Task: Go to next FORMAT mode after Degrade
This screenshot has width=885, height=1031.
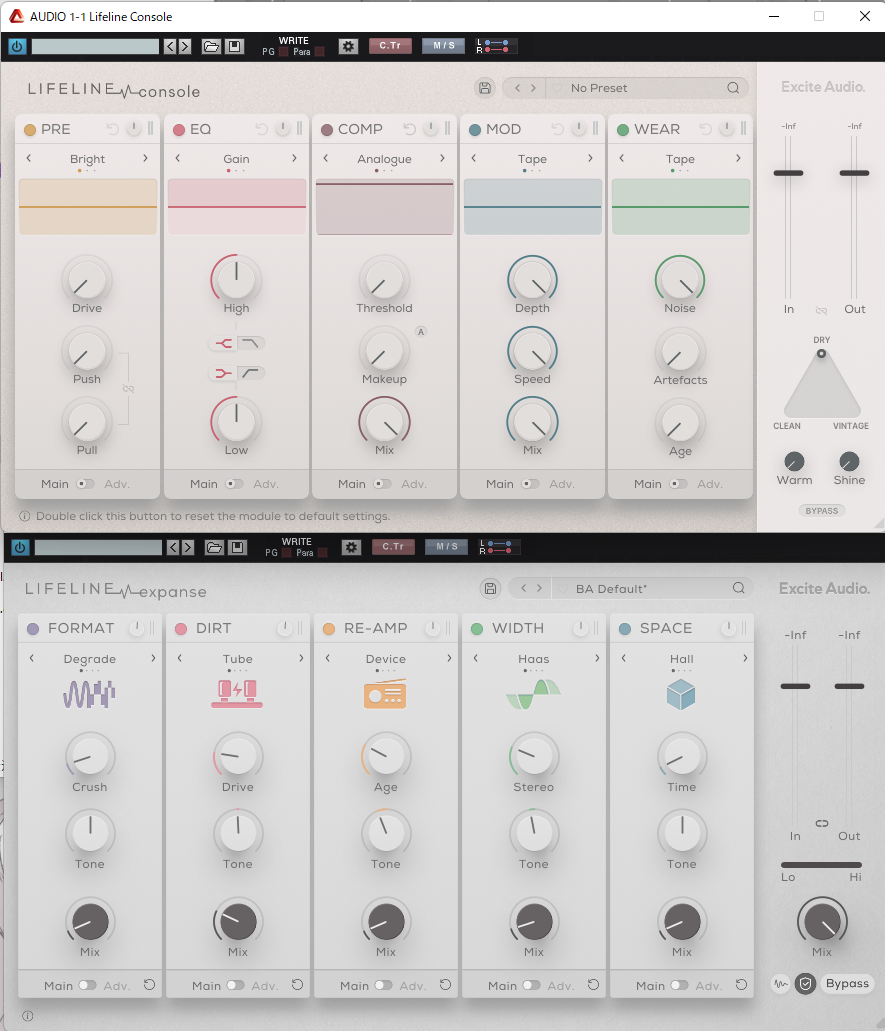Action: [x=153, y=658]
